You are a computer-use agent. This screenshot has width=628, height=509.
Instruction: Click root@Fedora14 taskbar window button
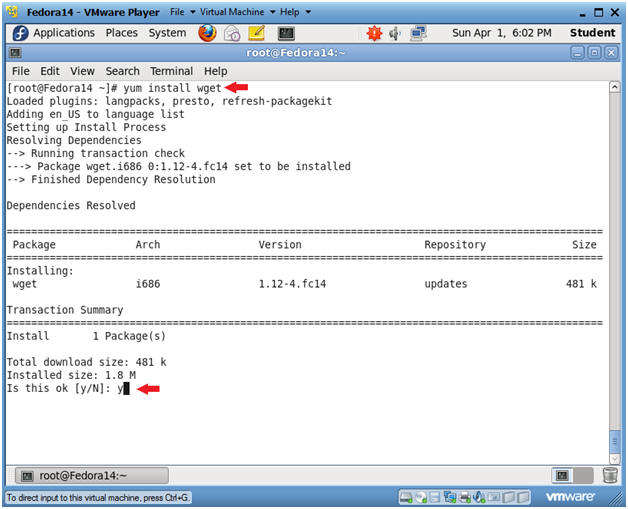click(92, 475)
